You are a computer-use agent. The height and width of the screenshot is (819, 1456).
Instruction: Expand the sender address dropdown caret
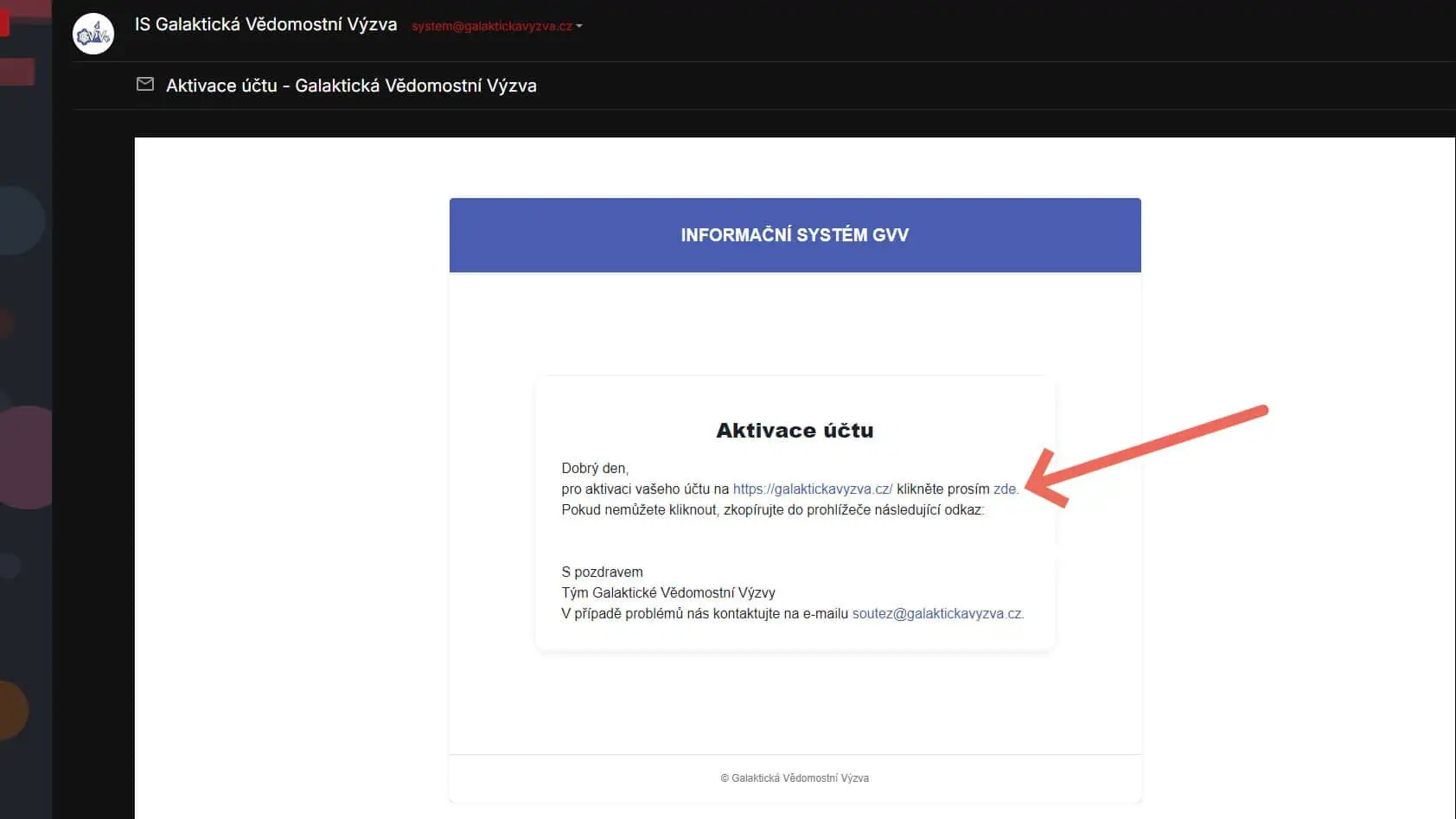[x=579, y=27]
